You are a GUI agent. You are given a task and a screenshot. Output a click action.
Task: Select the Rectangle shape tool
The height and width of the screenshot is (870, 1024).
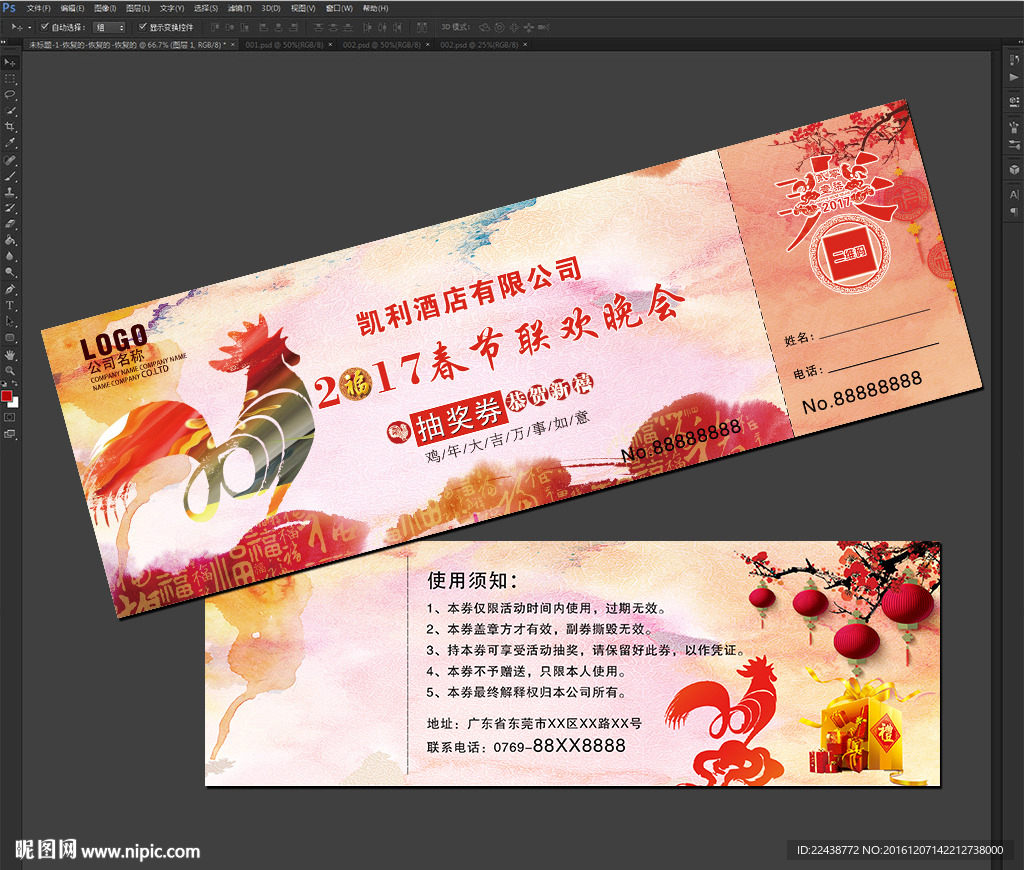[x=10, y=338]
